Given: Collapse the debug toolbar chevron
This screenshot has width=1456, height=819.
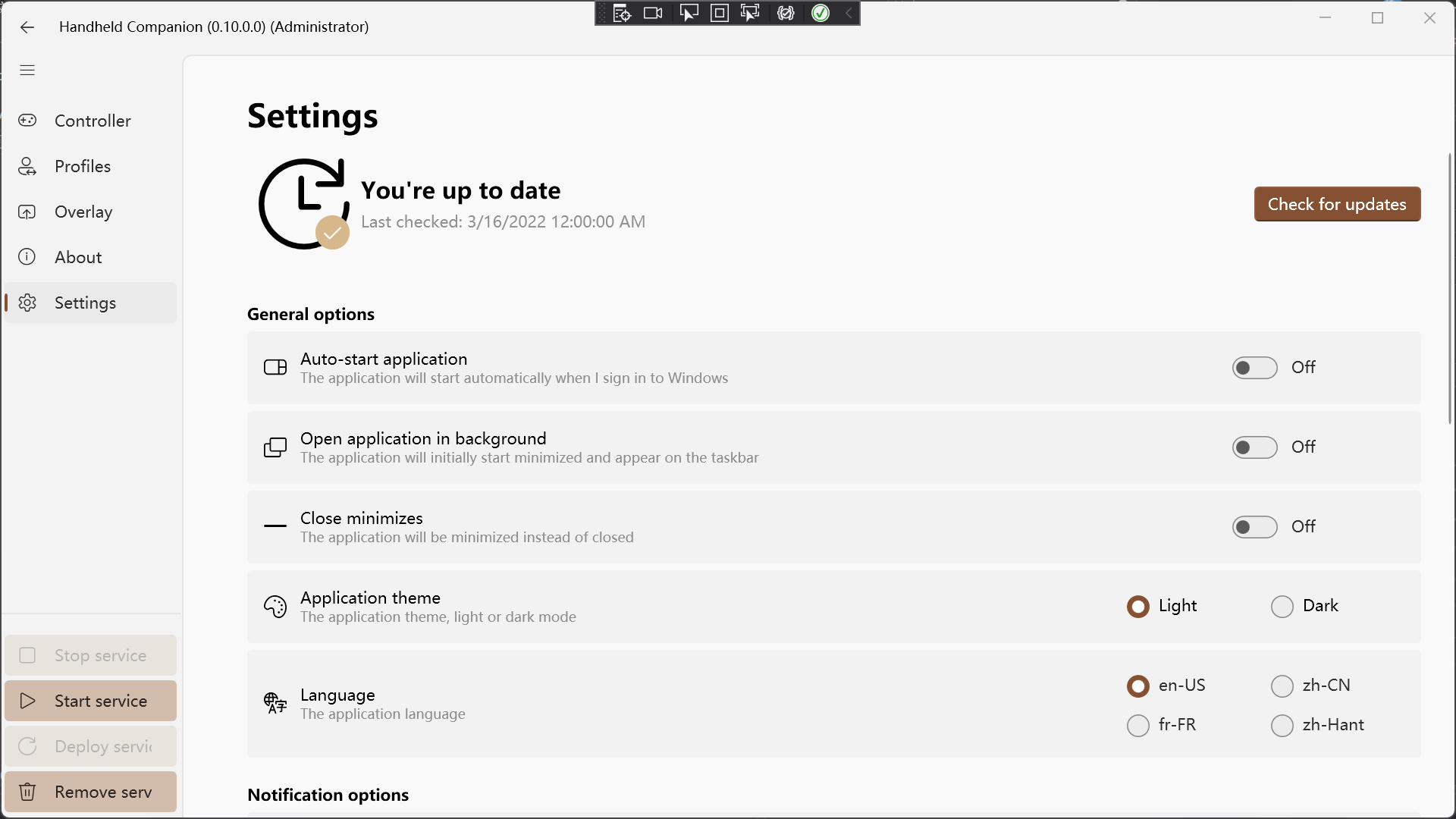Looking at the screenshot, I should coord(849,13).
